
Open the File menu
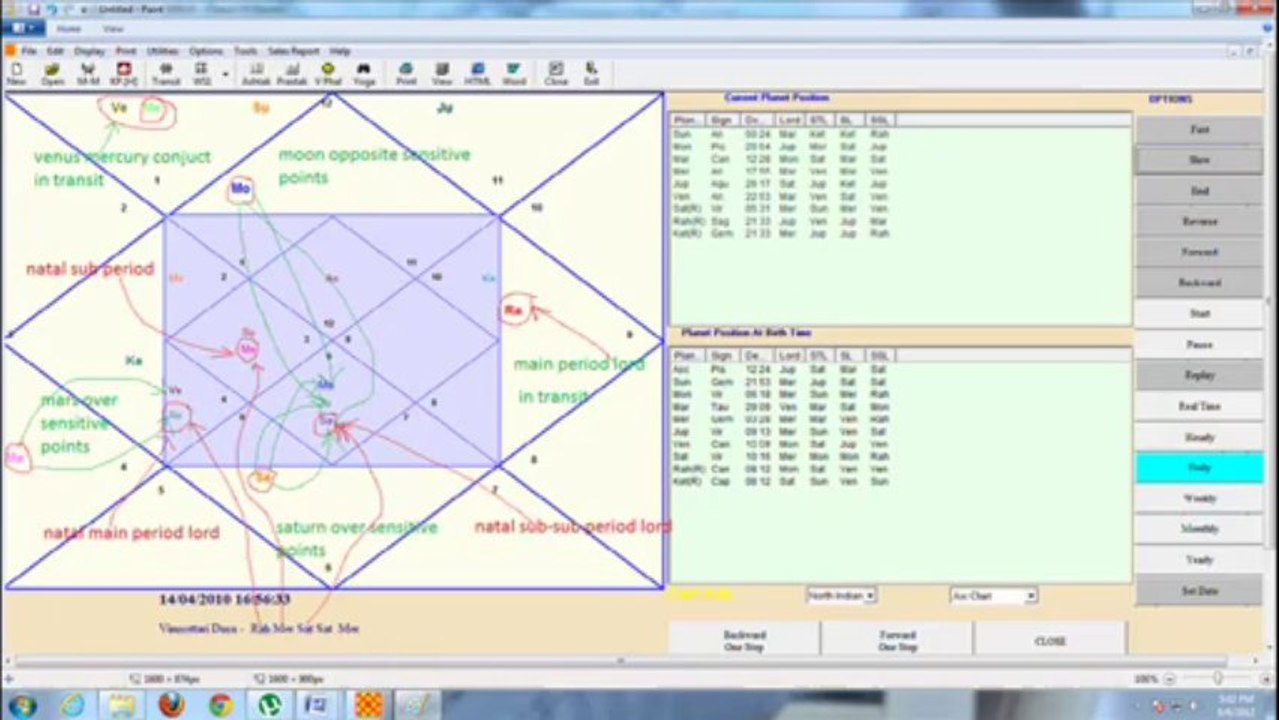pos(28,50)
